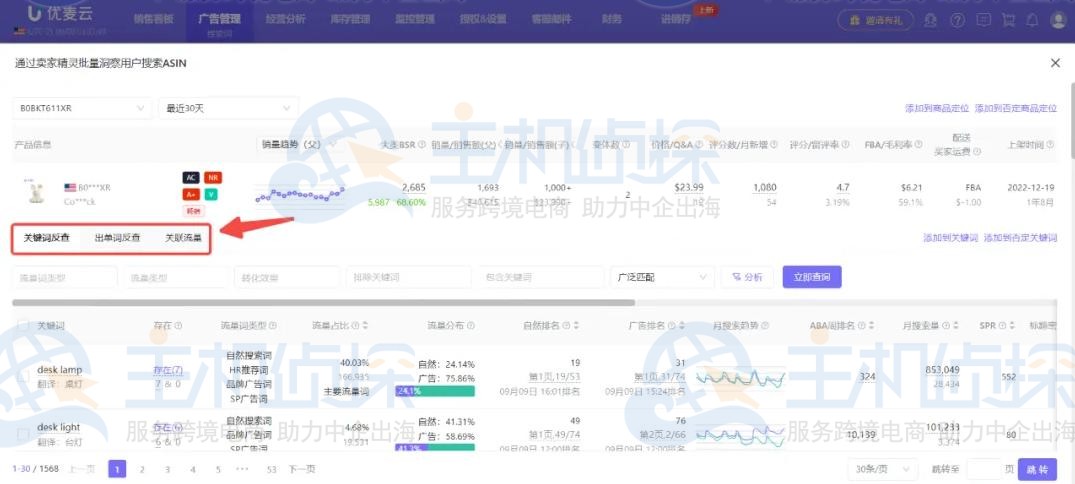Open the notification bell in top bar
Viewport: 1075px width, 484px height.
(x=1032, y=20)
